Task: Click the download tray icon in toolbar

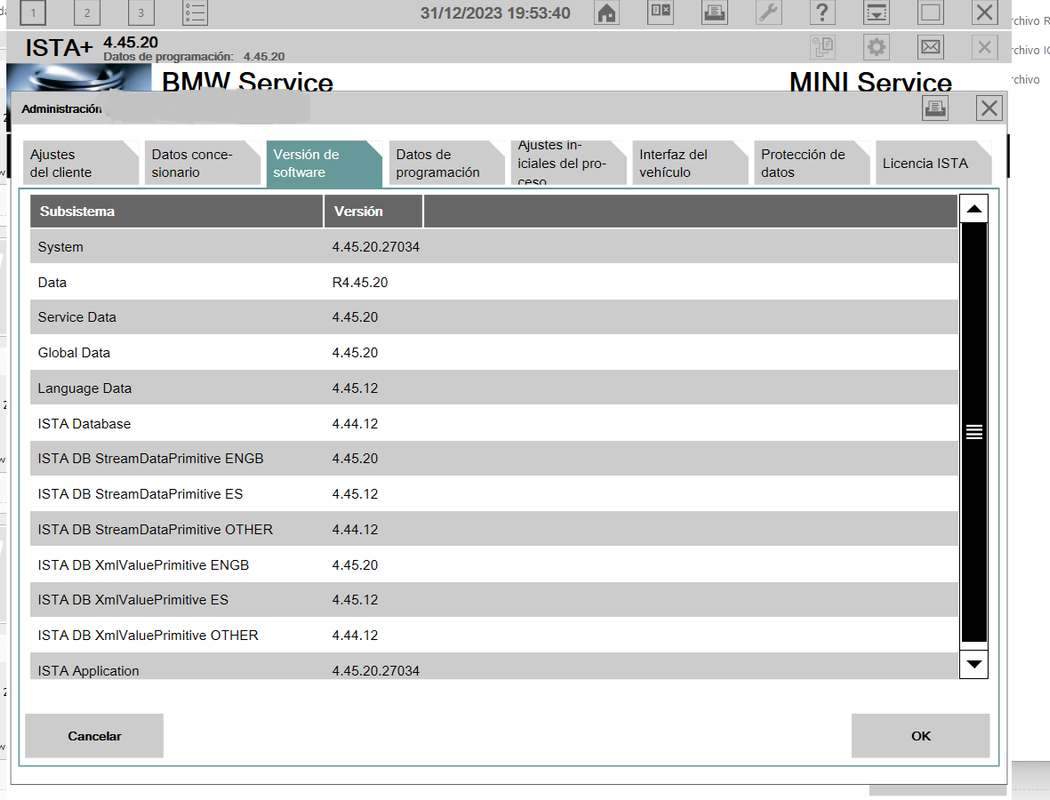Action: [x=877, y=12]
